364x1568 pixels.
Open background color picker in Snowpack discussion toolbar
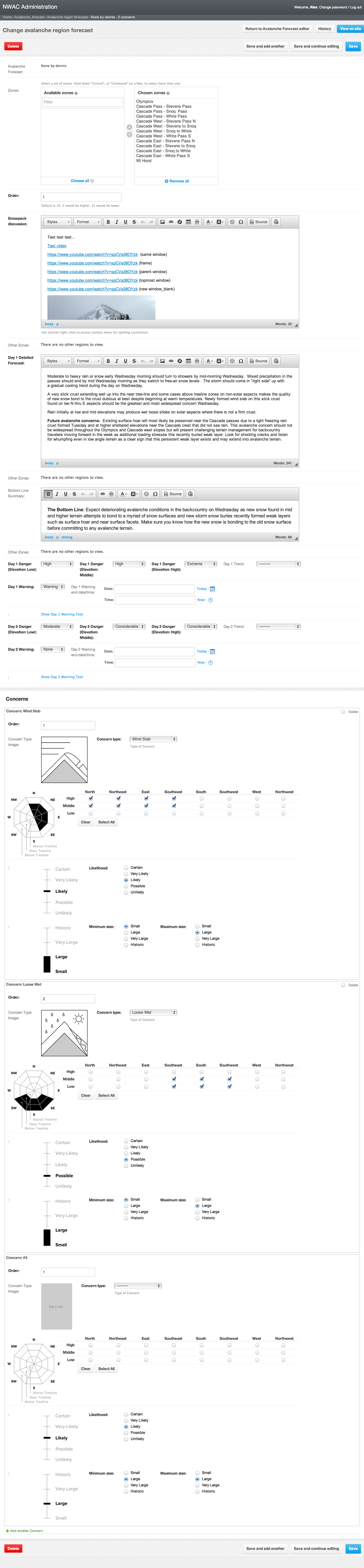click(x=220, y=221)
